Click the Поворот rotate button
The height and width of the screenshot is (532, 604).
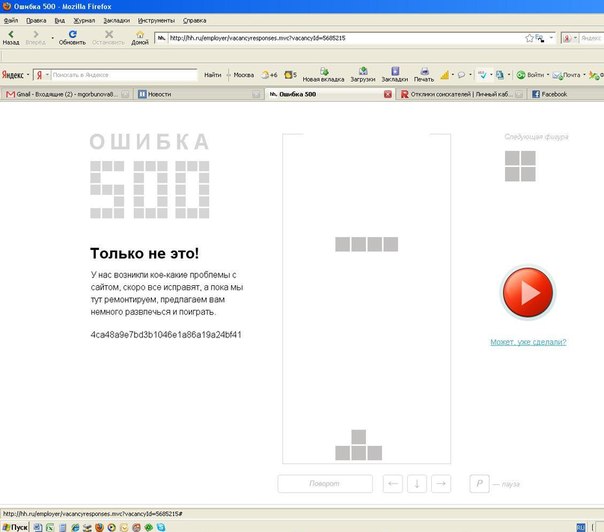325,483
